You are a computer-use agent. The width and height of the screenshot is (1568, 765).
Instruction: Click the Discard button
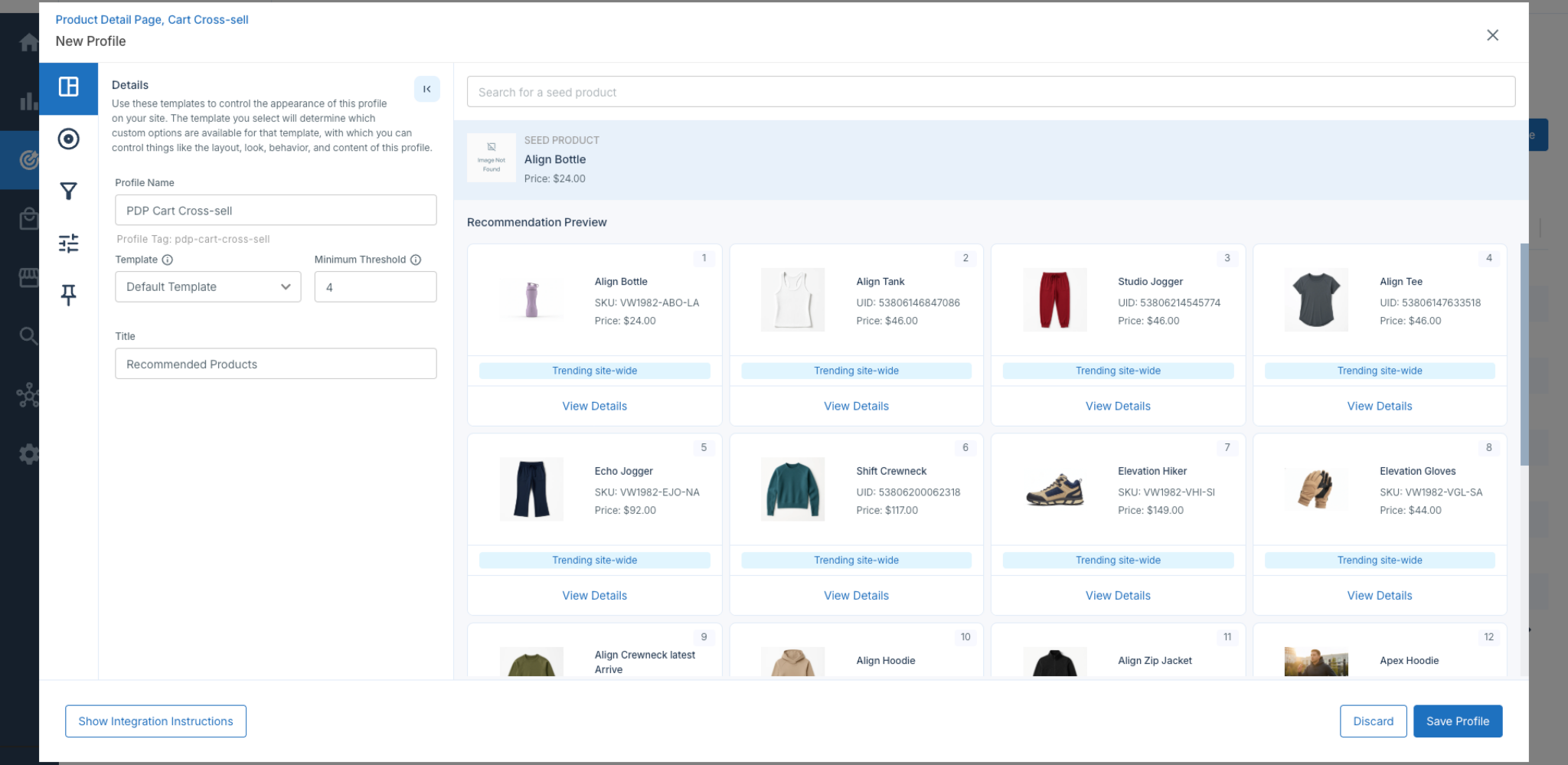tap(1373, 721)
